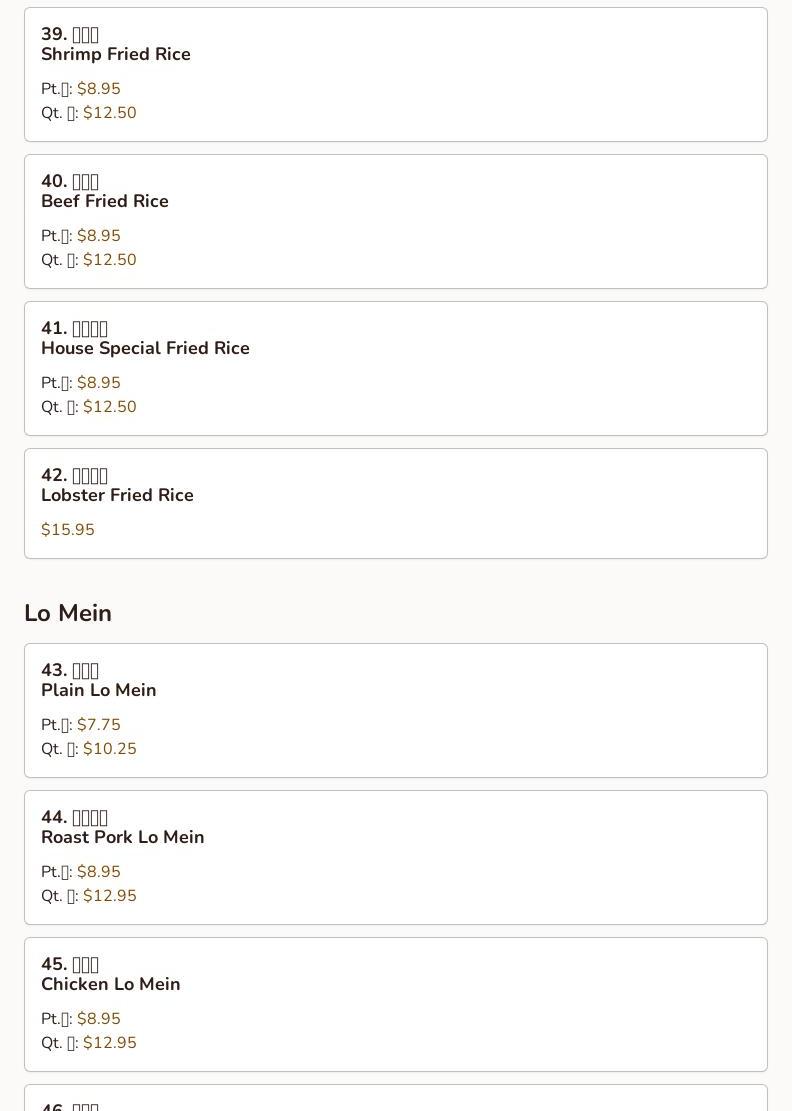
Task: Click the Lo Mein section heading
Action: [x=68, y=613]
